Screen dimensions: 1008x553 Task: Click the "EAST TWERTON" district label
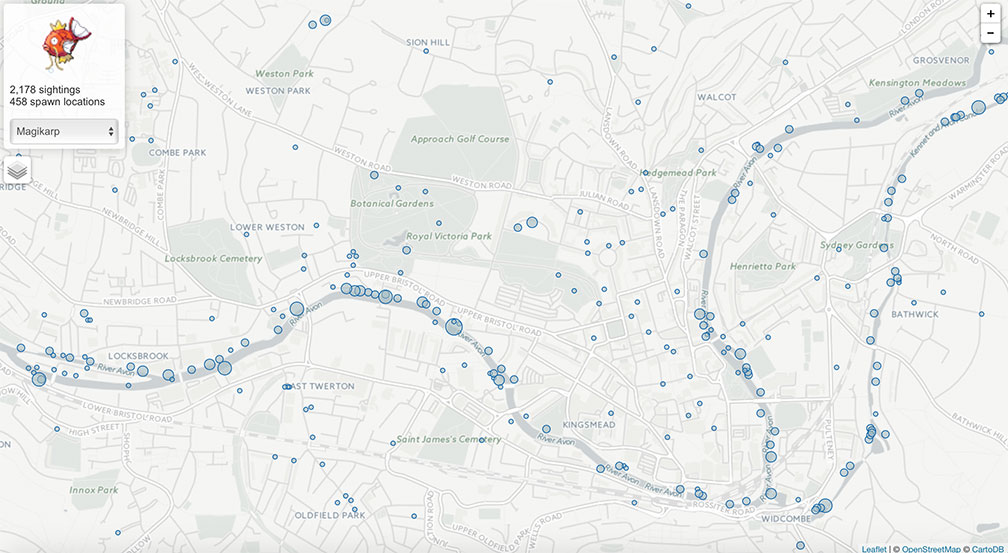[x=320, y=386]
